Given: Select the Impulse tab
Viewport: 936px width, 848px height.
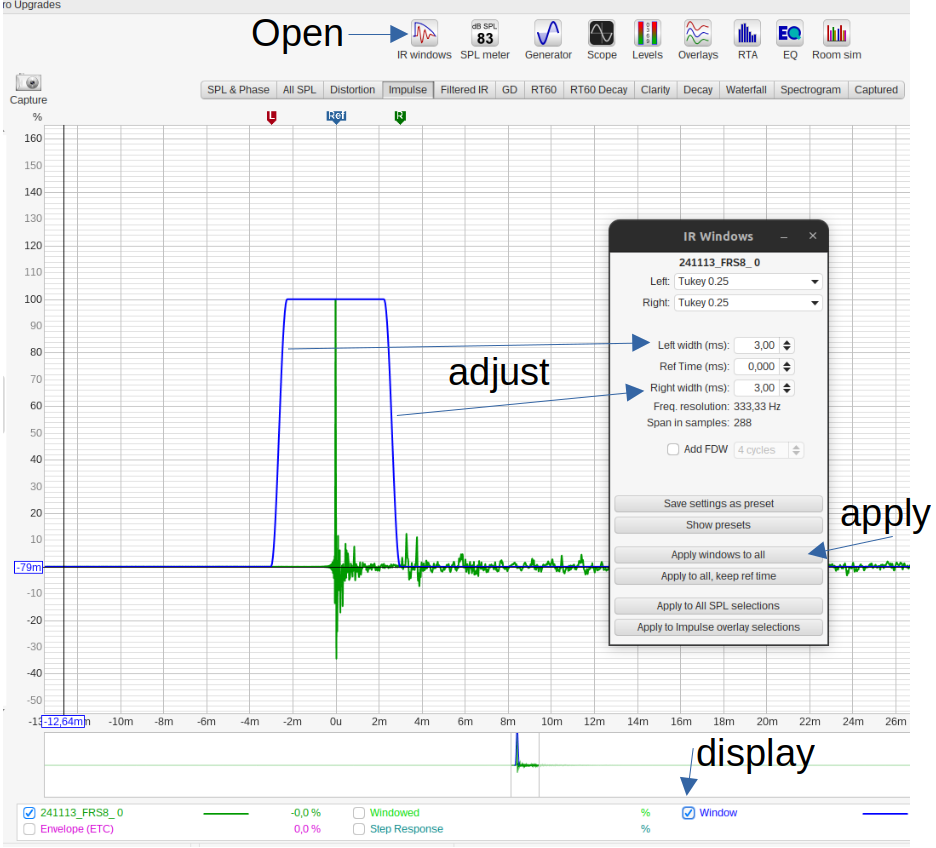Looking at the screenshot, I should point(408,90).
